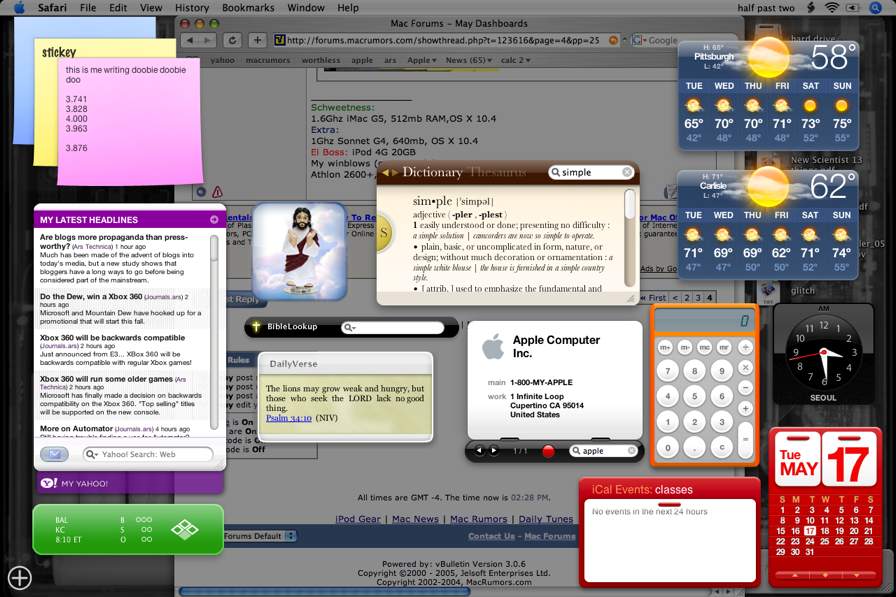
Task: Click the Dictionary widget forward arrow
Action: [x=394, y=173]
